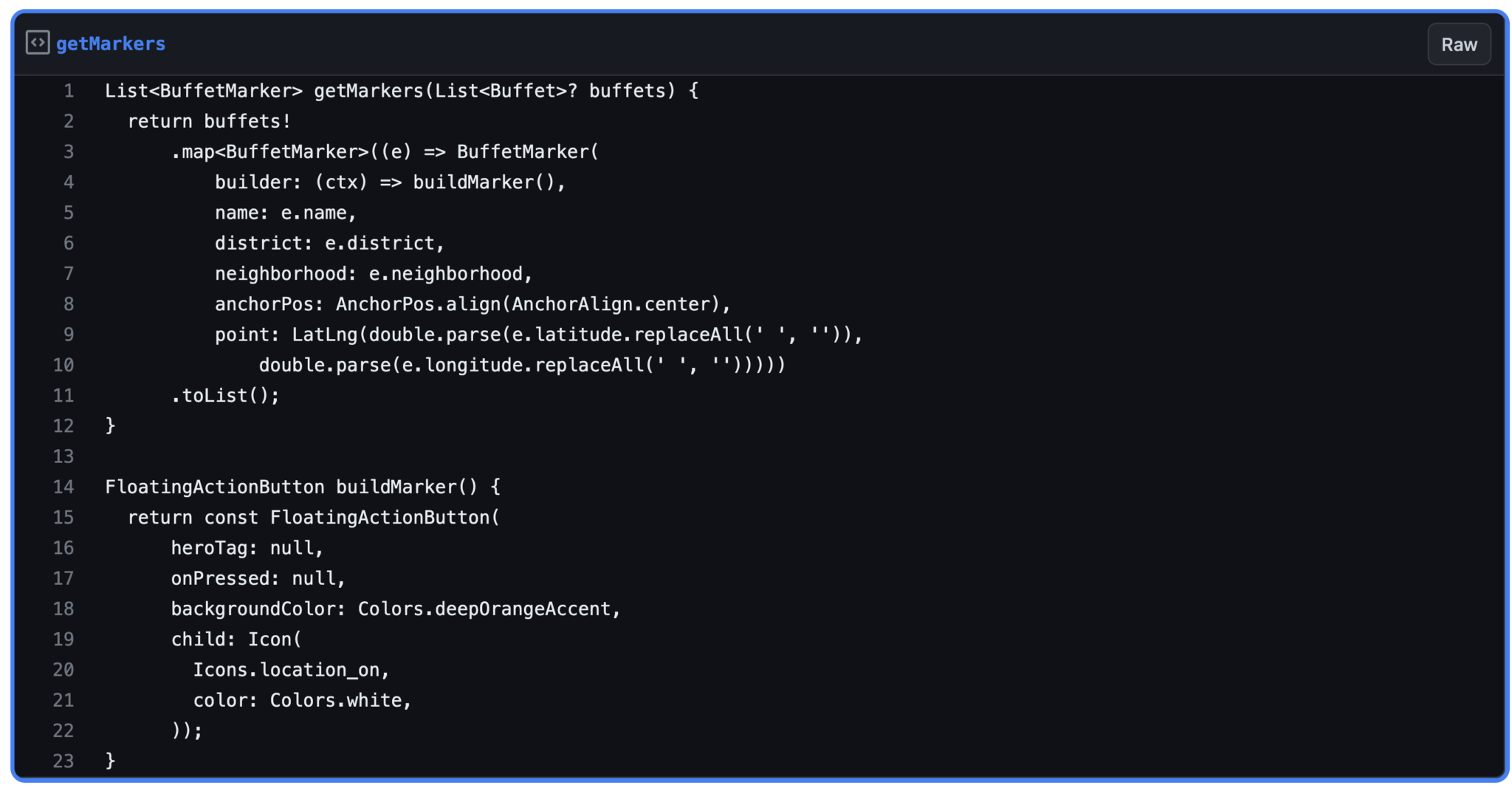The width and height of the screenshot is (1512, 788).
Task: Click the code file icon beside getMarkers
Action: (38, 43)
